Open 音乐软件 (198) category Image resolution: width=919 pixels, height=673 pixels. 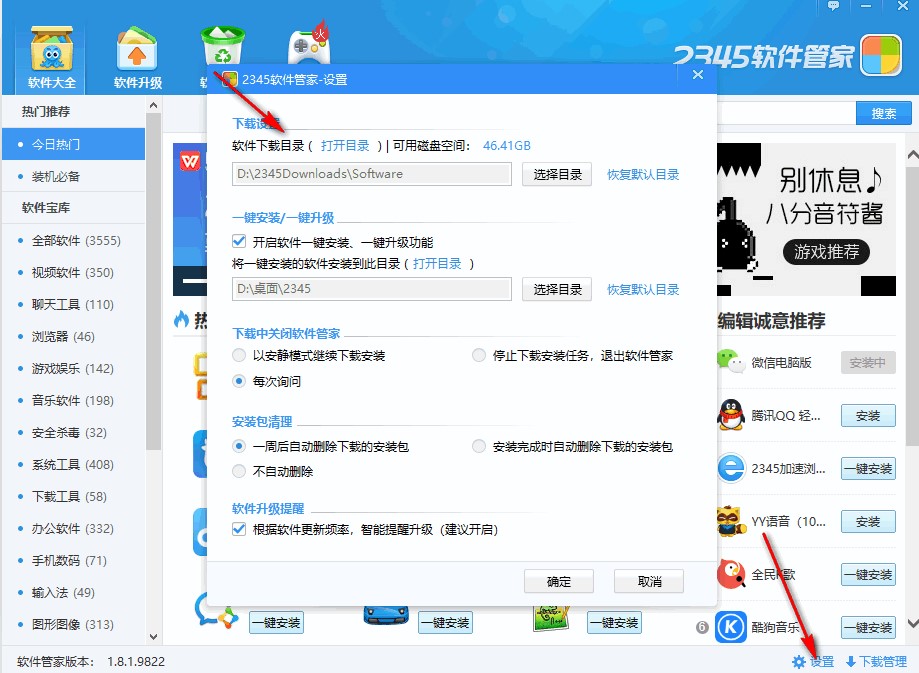(73, 400)
